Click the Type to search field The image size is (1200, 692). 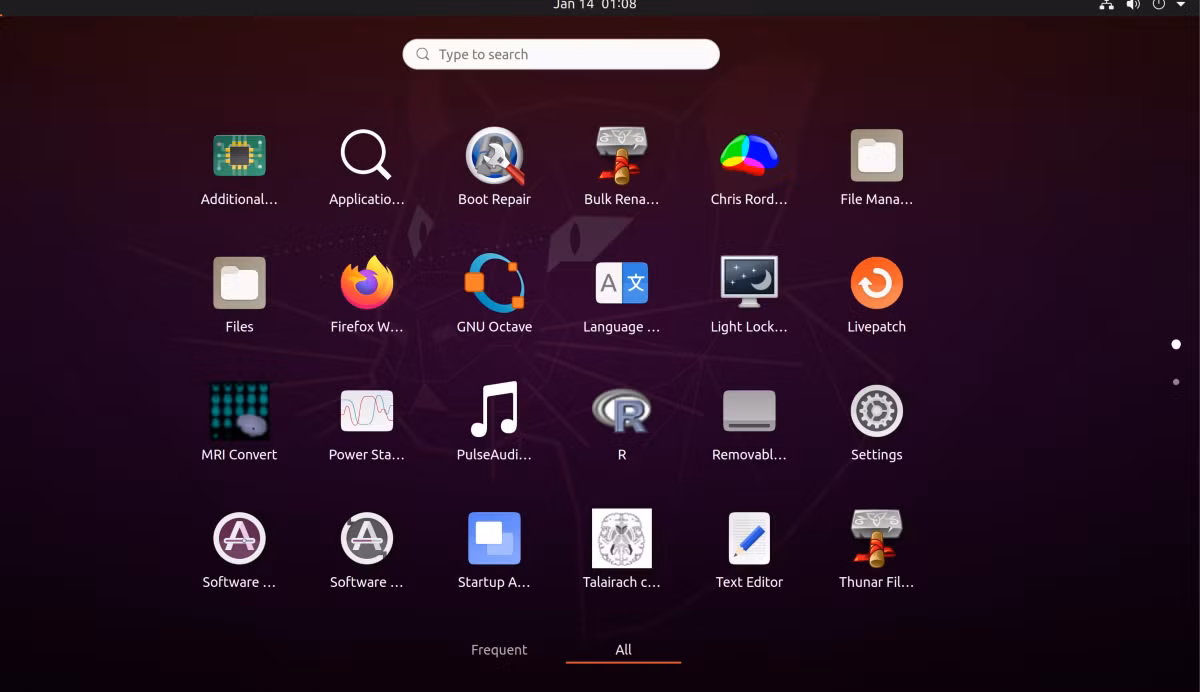[x=561, y=54]
